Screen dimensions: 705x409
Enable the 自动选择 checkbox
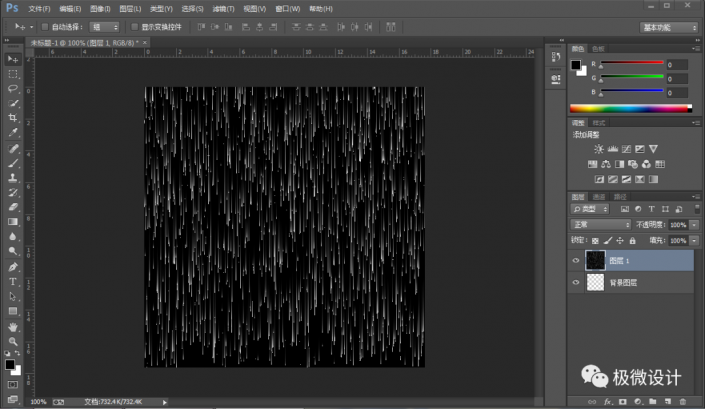45,27
